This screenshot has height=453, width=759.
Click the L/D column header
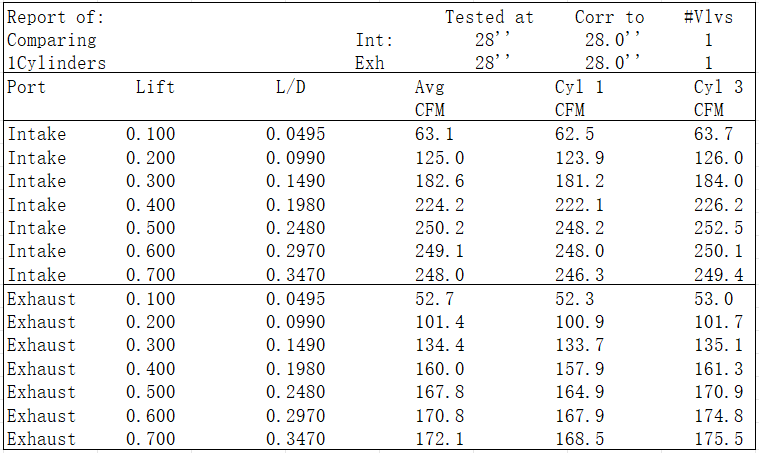(290, 87)
